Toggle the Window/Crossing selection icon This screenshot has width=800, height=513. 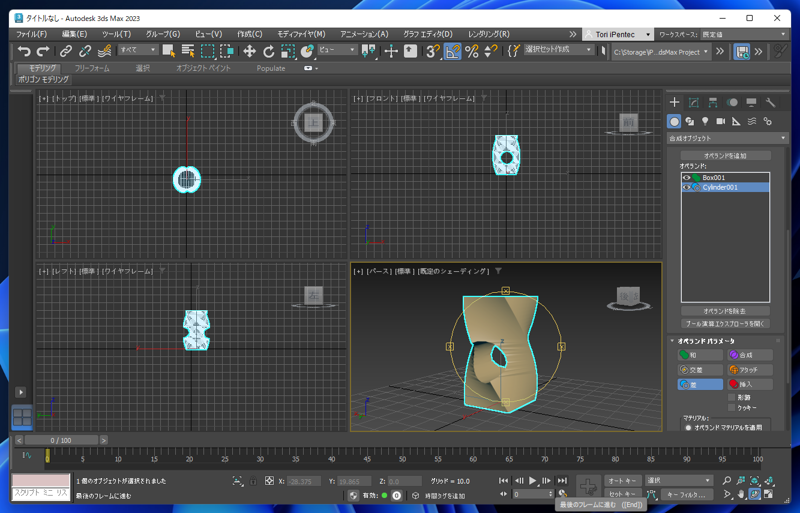(x=227, y=51)
